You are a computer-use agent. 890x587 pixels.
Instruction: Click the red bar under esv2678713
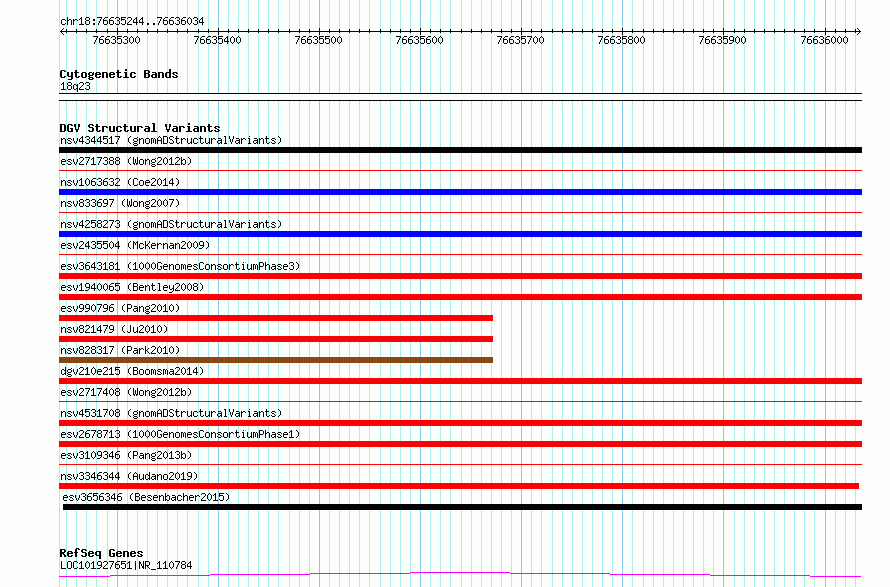click(x=460, y=444)
